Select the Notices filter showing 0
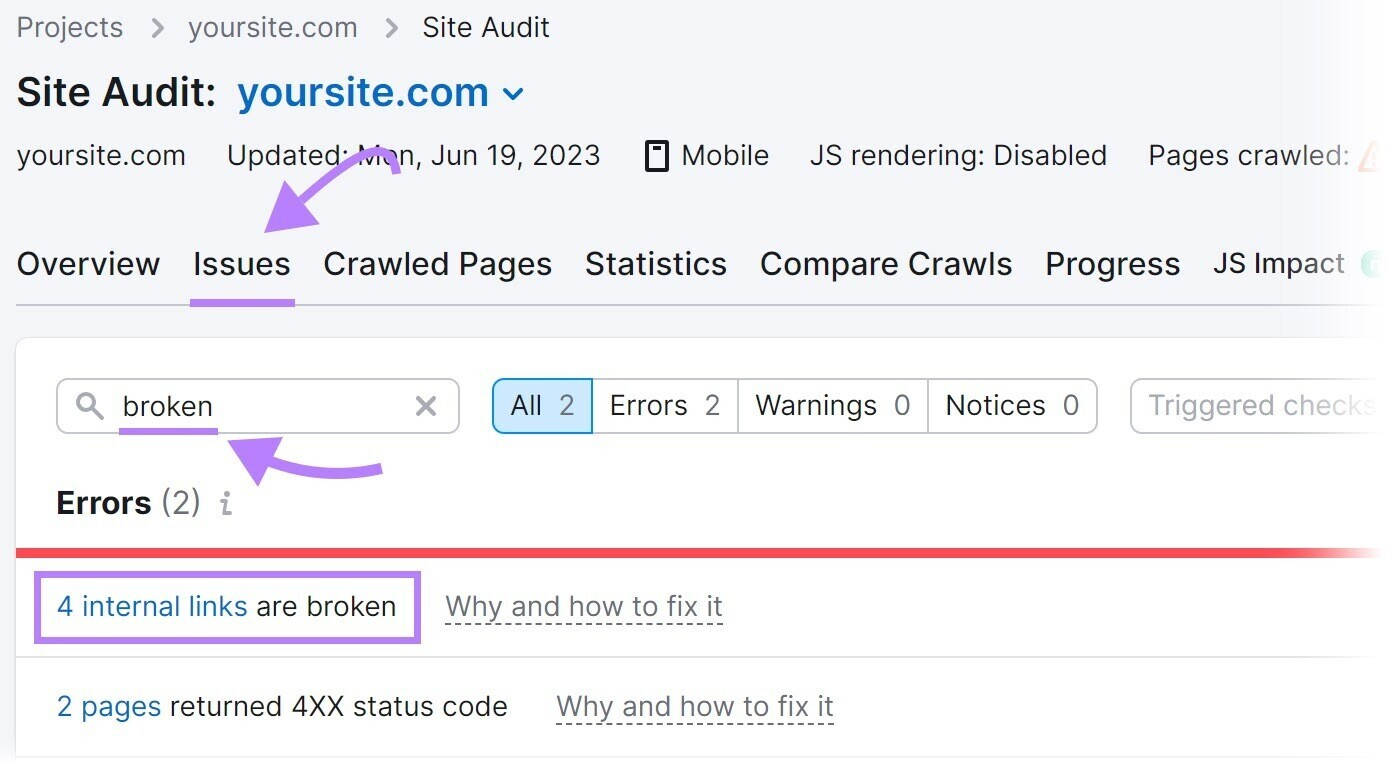 point(1012,405)
